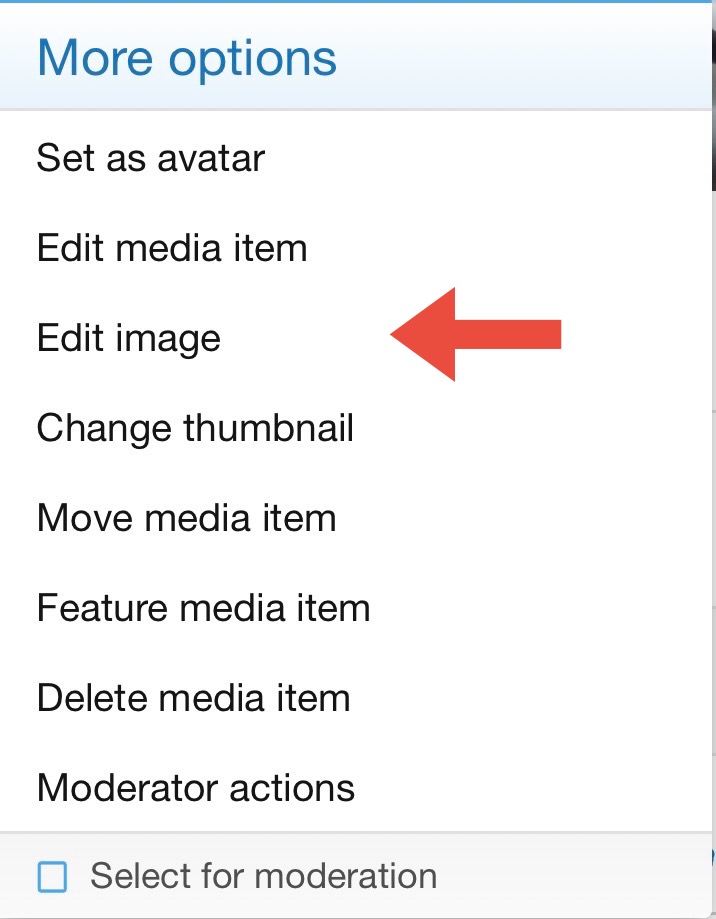
Task: Choose the option the red arrow points to
Action: (x=127, y=338)
